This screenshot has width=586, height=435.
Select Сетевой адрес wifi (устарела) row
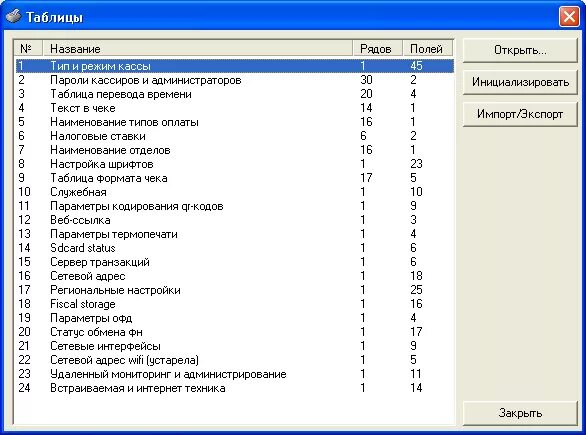pyautogui.click(x=235, y=360)
